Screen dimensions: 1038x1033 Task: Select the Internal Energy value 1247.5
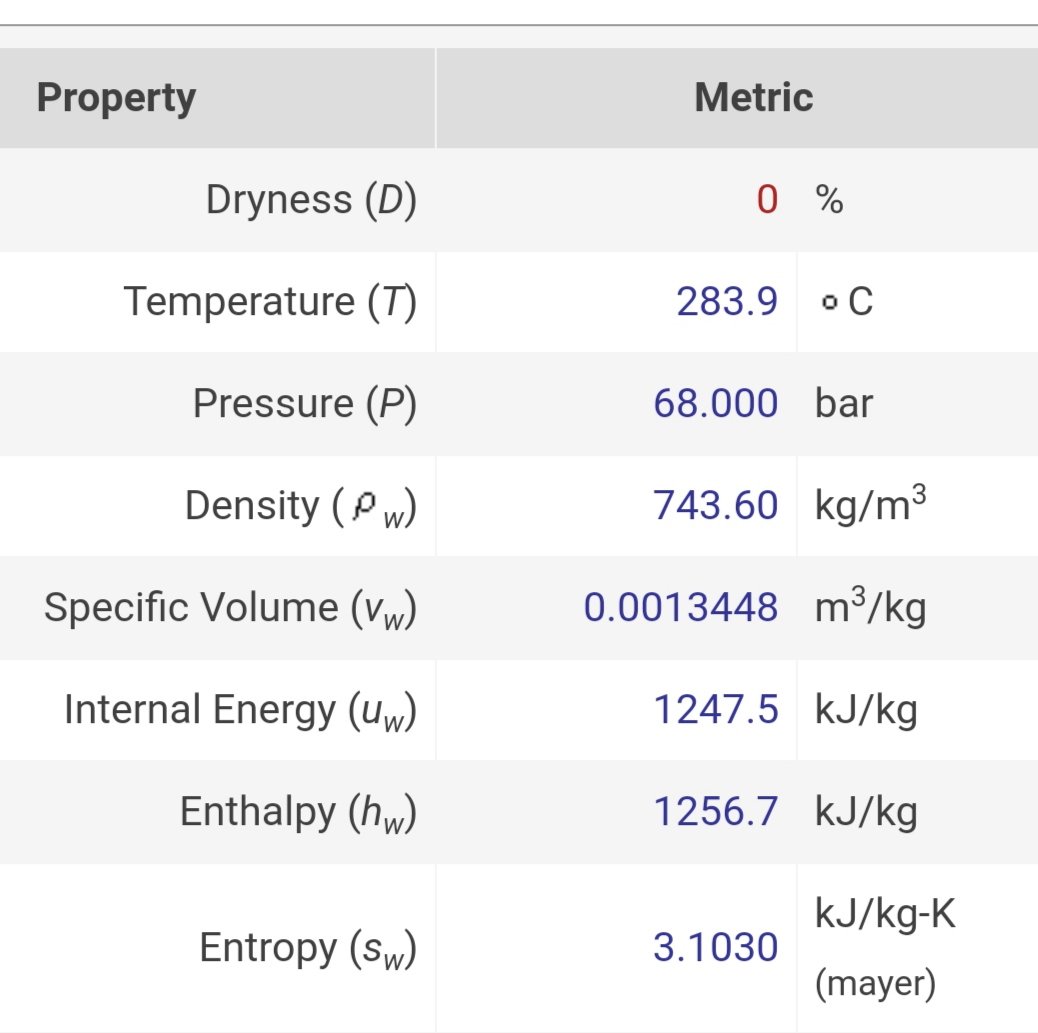coord(715,709)
